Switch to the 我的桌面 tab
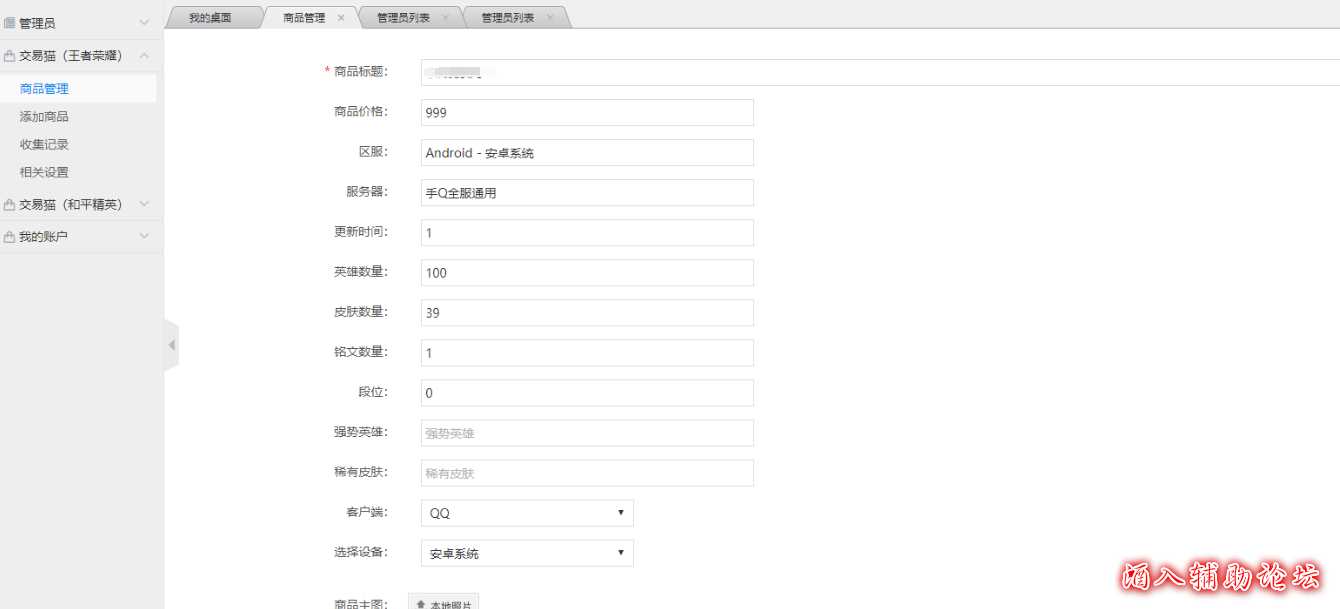 click(210, 18)
